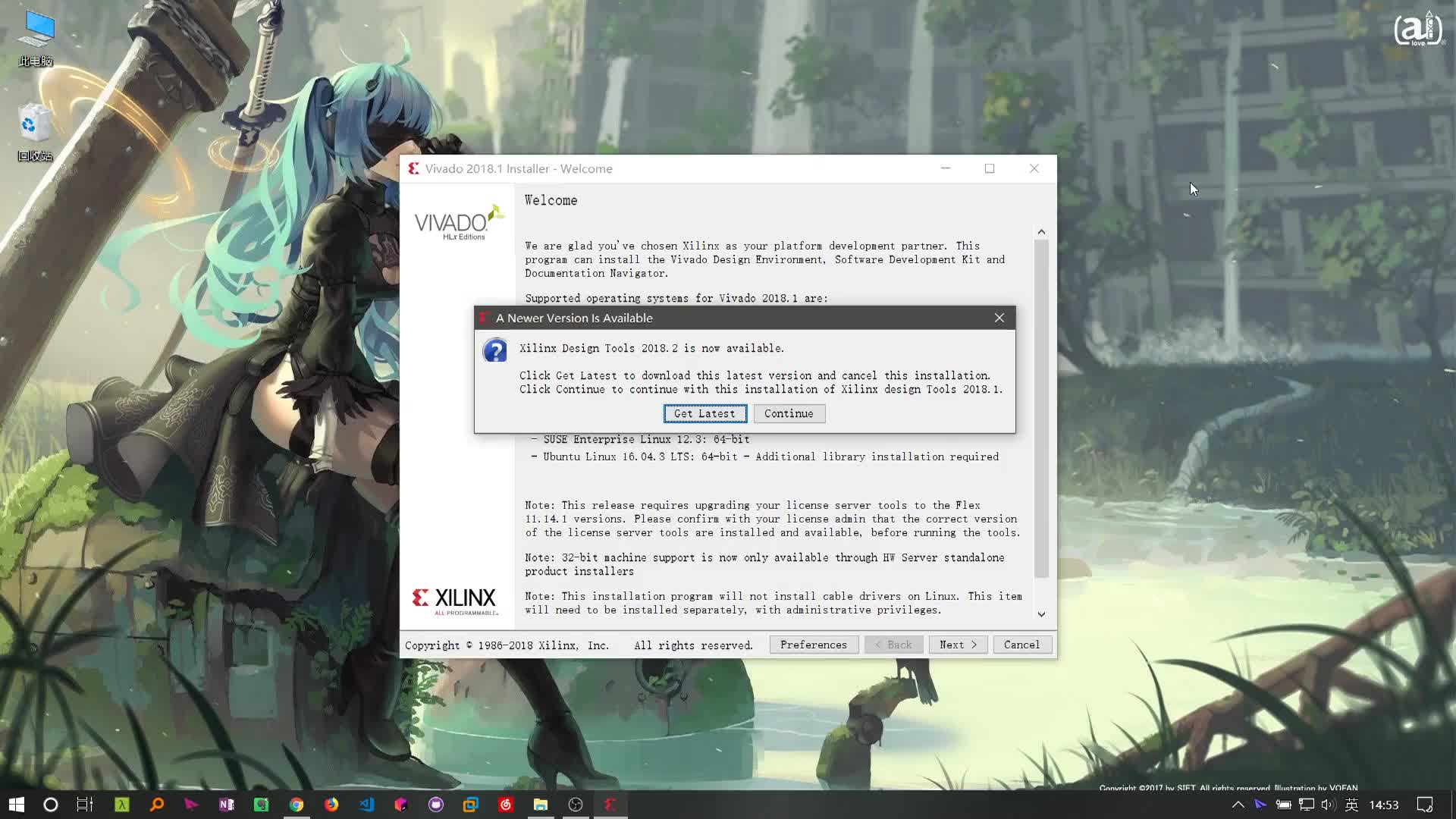Click Xilinx installer taskbar icon

coord(610,805)
